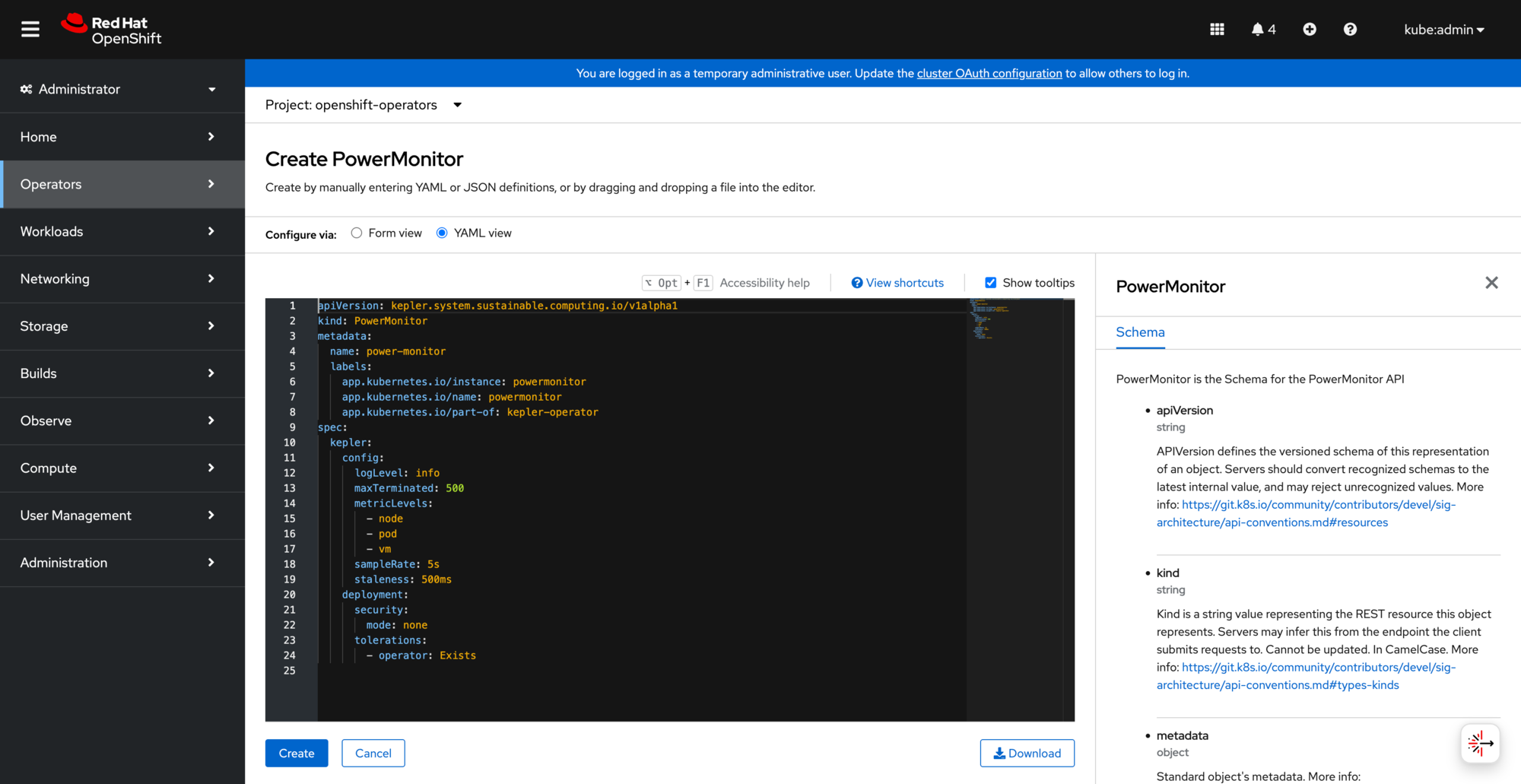The height and width of the screenshot is (784, 1521).
Task: Open the app launcher grid icon
Action: [x=1217, y=29]
